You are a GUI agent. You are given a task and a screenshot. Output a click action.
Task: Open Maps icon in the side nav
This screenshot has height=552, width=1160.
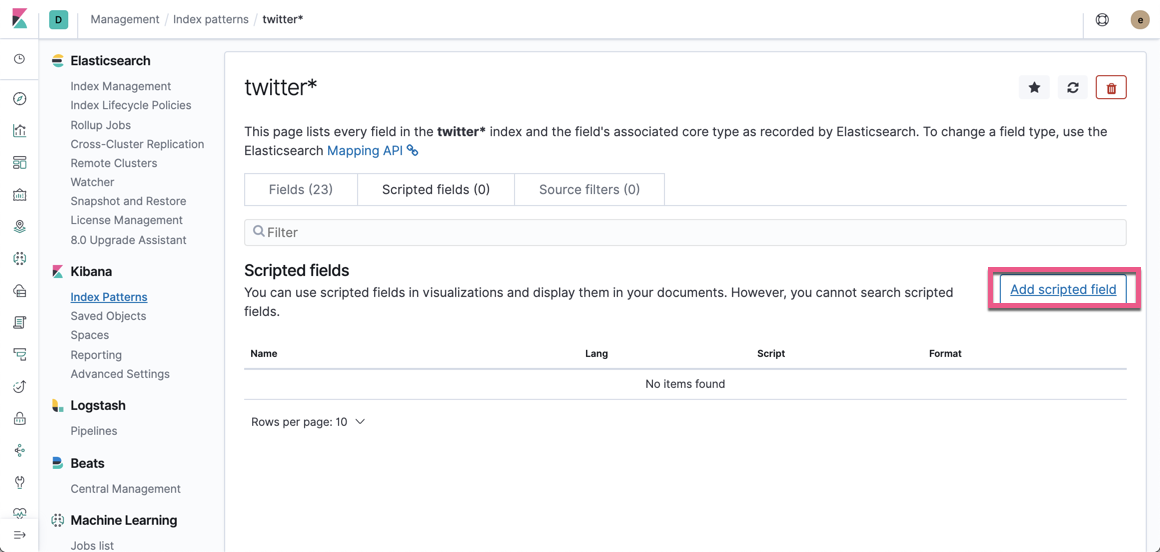[20, 226]
